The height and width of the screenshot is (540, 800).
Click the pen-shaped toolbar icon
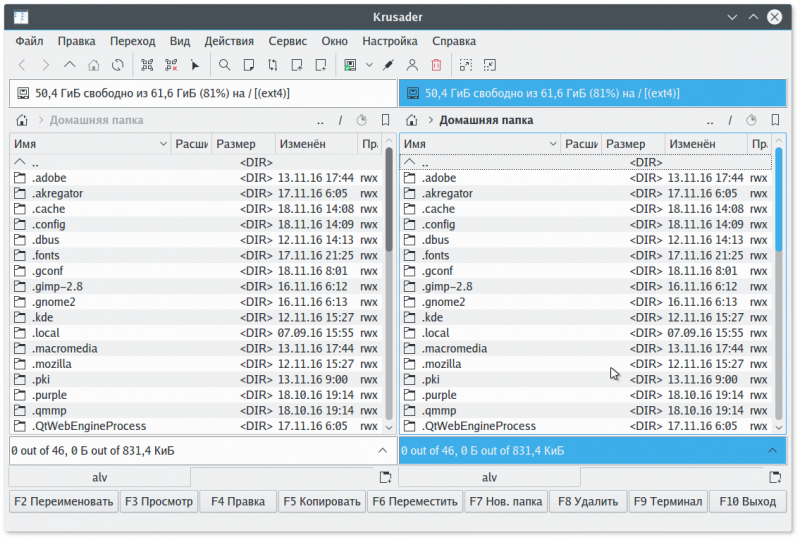coord(388,65)
